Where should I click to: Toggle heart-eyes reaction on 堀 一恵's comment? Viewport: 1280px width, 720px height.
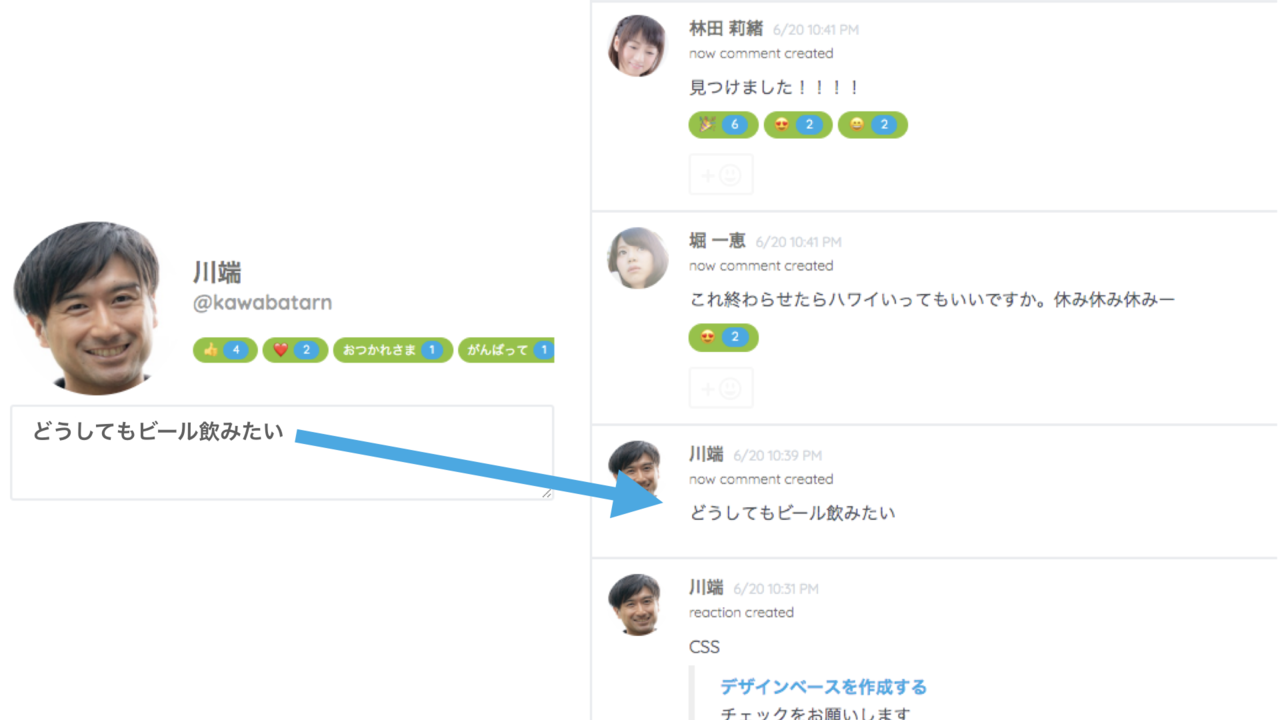coord(723,338)
